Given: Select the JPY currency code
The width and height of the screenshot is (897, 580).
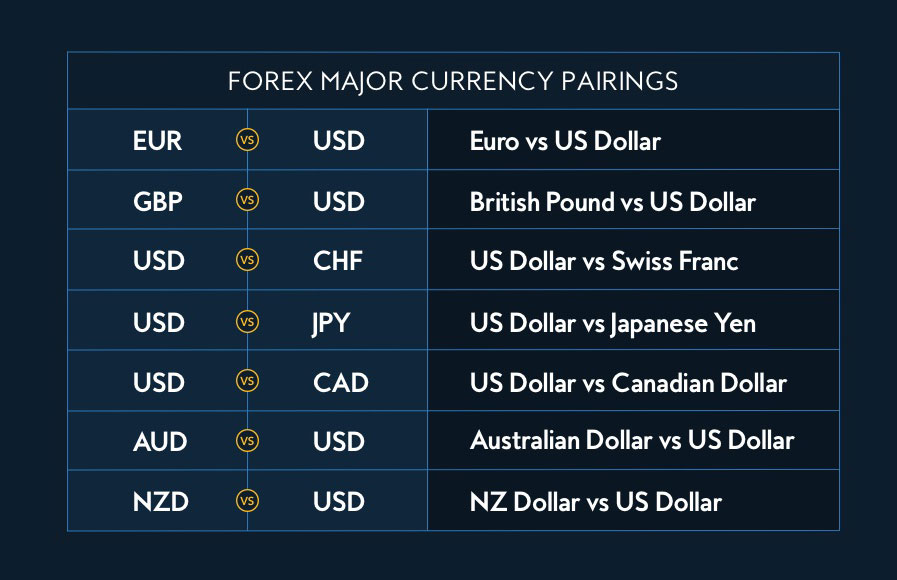Looking at the screenshot, I should pyautogui.click(x=331, y=324).
